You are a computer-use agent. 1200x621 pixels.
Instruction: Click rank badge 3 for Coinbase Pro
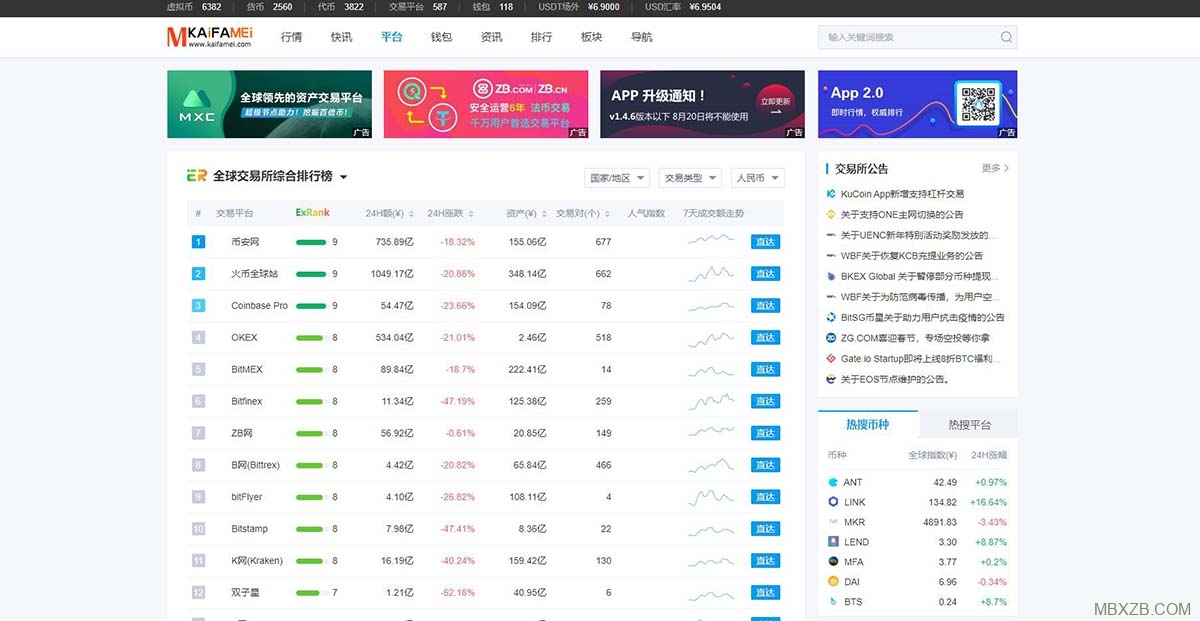(x=198, y=306)
